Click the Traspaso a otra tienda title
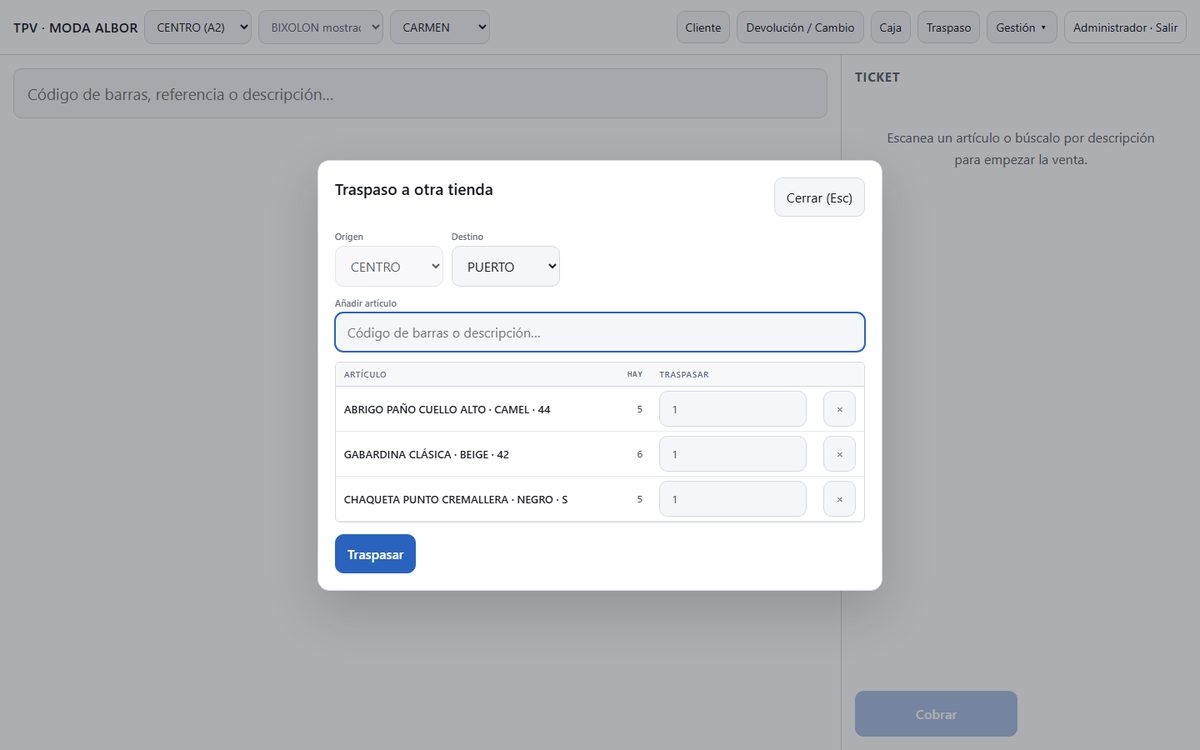Viewport: 1200px width, 750px height. 414,189
